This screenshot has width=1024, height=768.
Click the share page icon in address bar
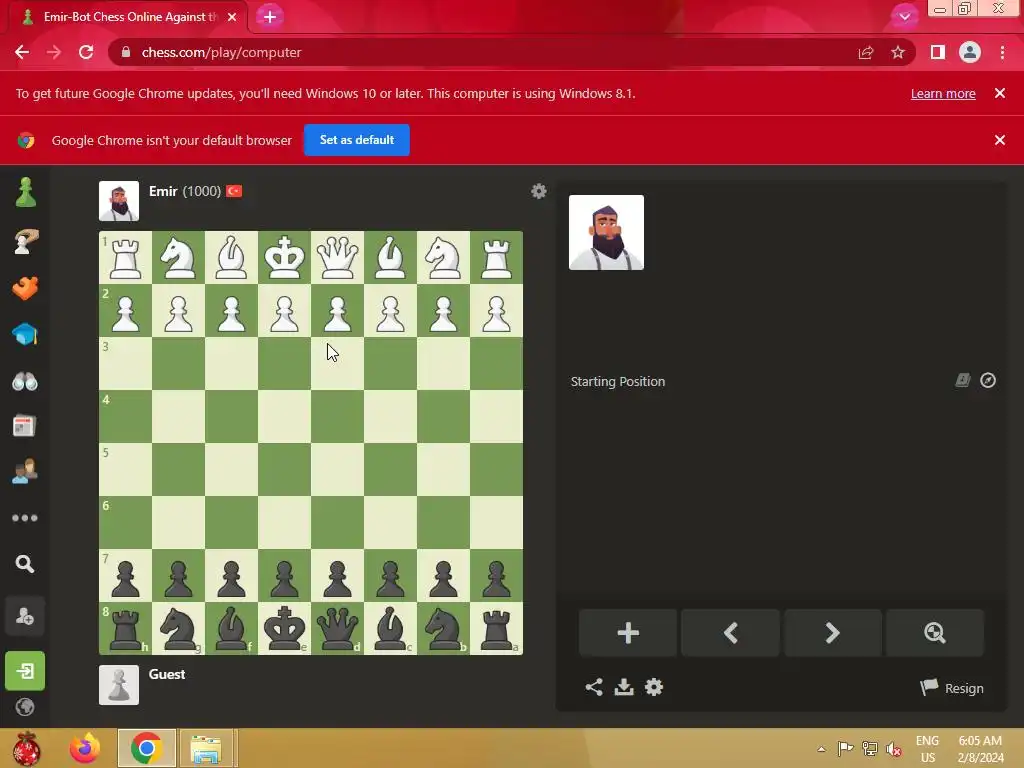point(866,52)
